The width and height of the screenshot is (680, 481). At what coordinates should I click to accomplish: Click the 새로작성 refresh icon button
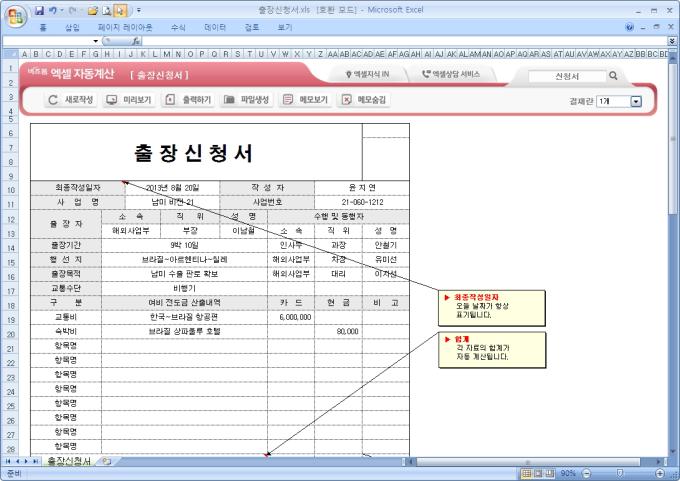(71, 100)
